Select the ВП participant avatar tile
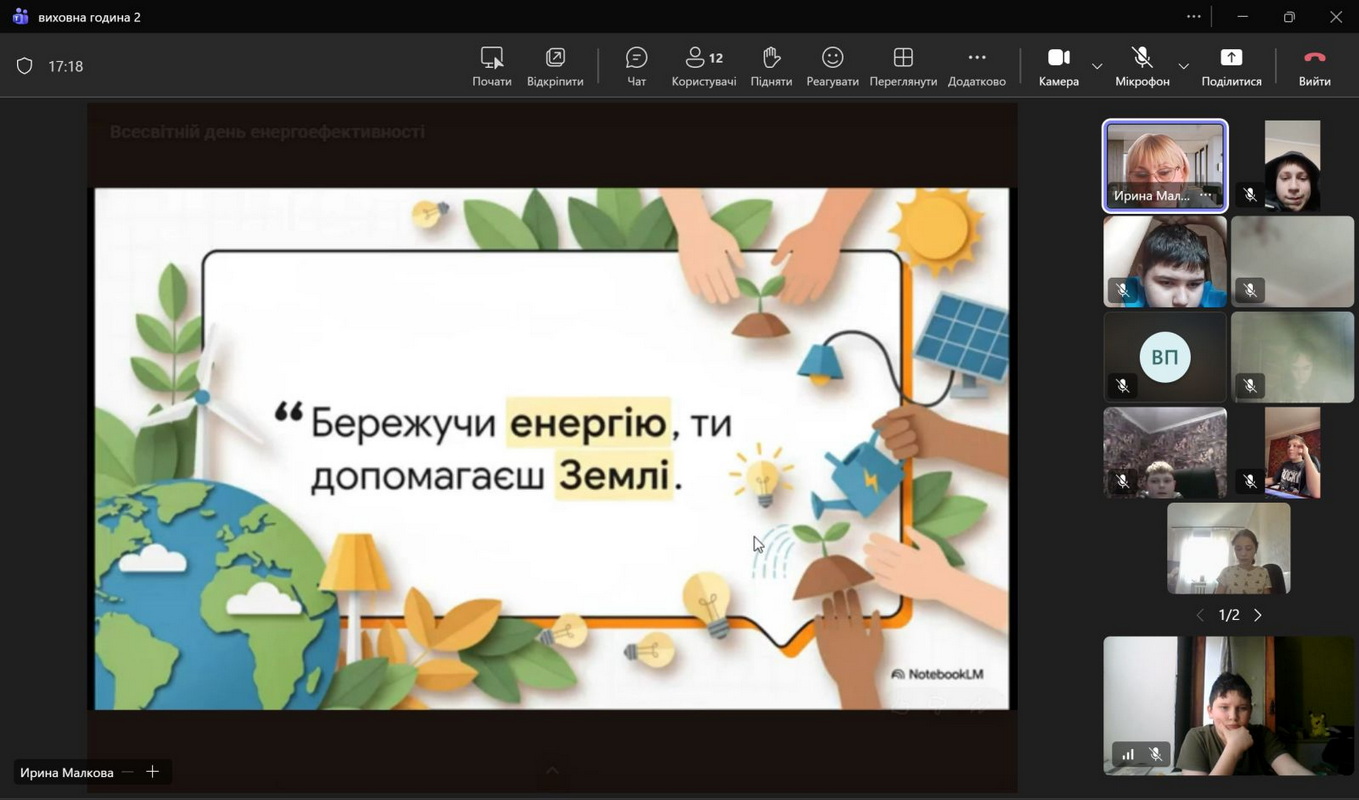The width and height of the screenshot is (1359, 800). pos(1164,357)
